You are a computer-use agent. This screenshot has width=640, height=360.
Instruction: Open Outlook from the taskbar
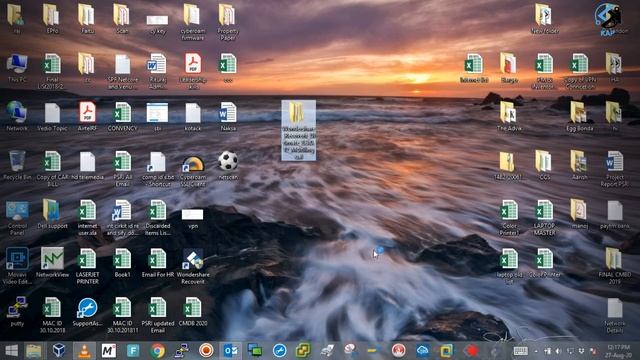[231, 351]
